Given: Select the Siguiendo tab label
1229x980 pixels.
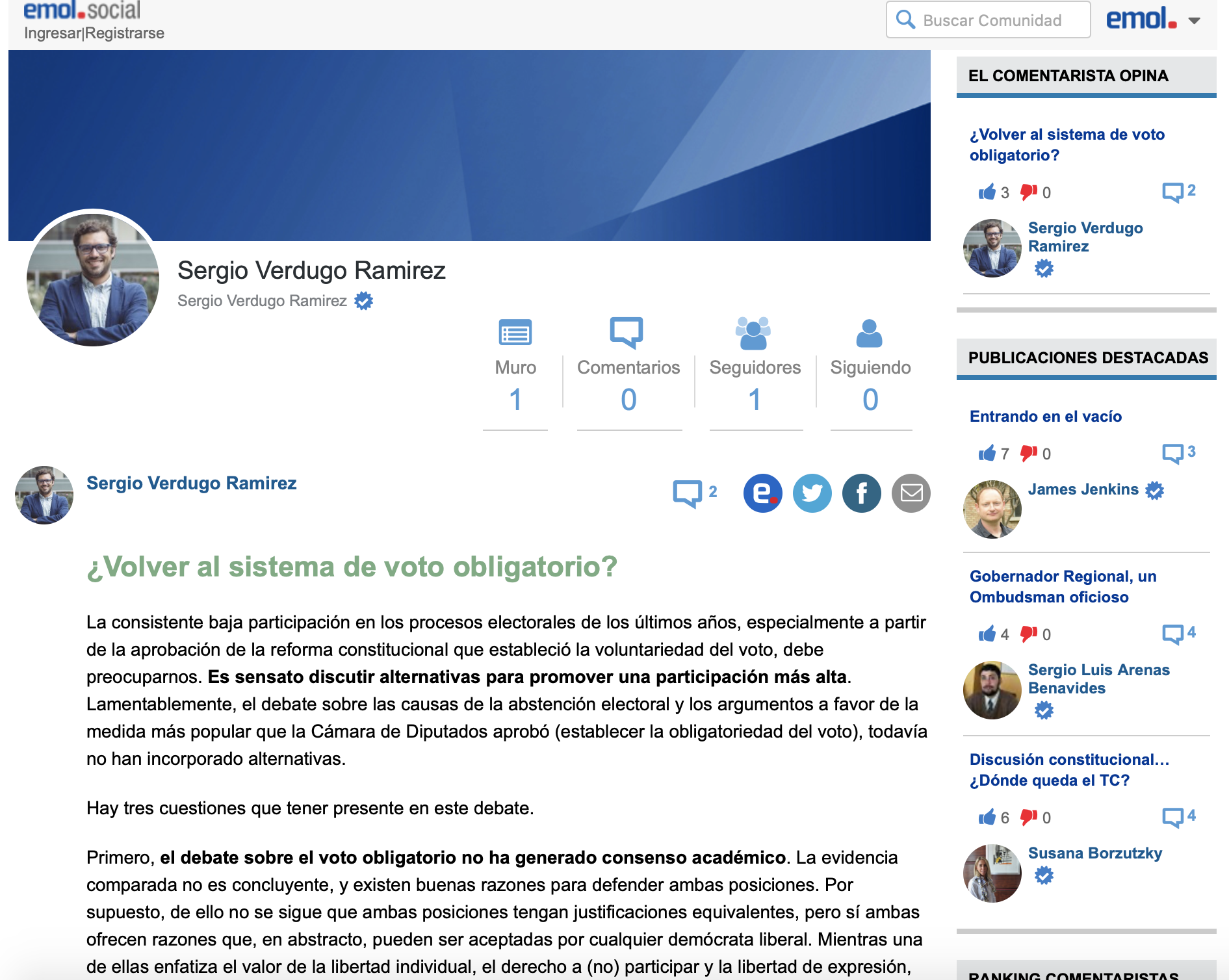Looking at the screenshot, I should pyautogui.click(x=870, y=368).
